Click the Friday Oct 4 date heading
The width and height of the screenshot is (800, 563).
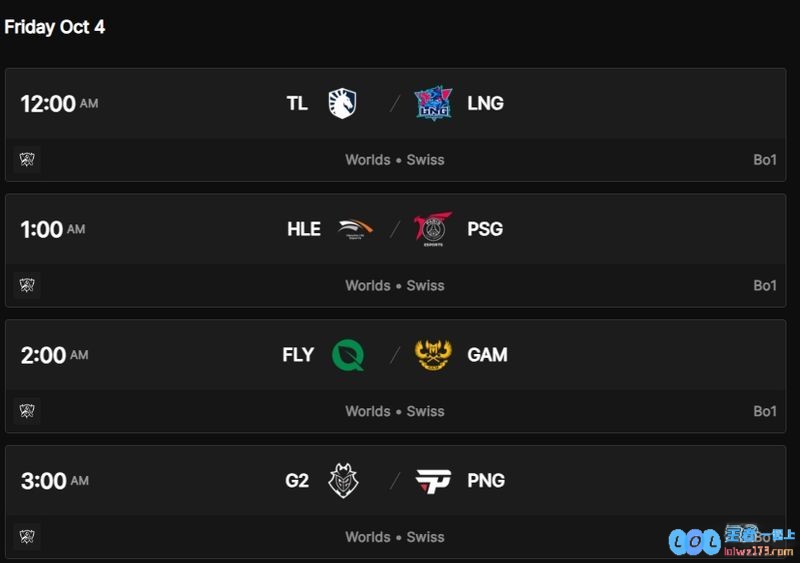[55, 27]
